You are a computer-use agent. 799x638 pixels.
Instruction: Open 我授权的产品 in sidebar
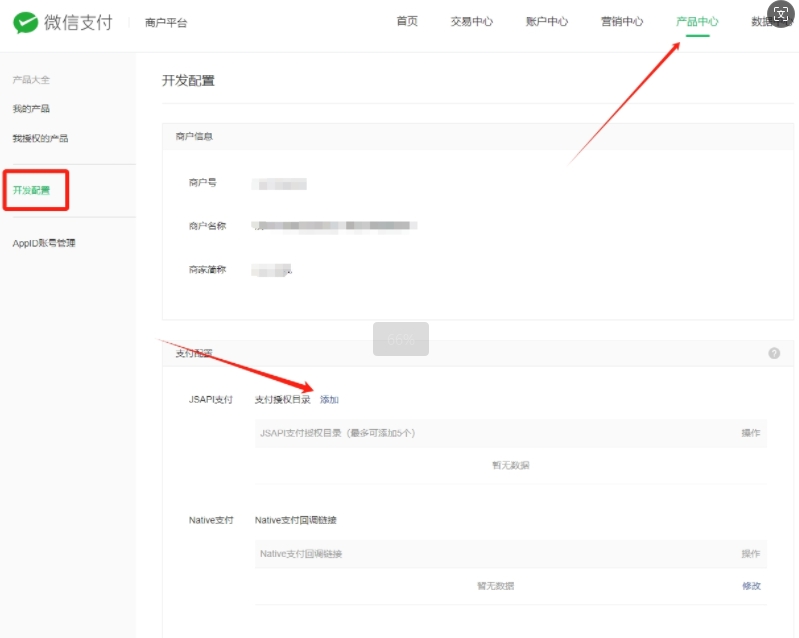pos(40,138)
